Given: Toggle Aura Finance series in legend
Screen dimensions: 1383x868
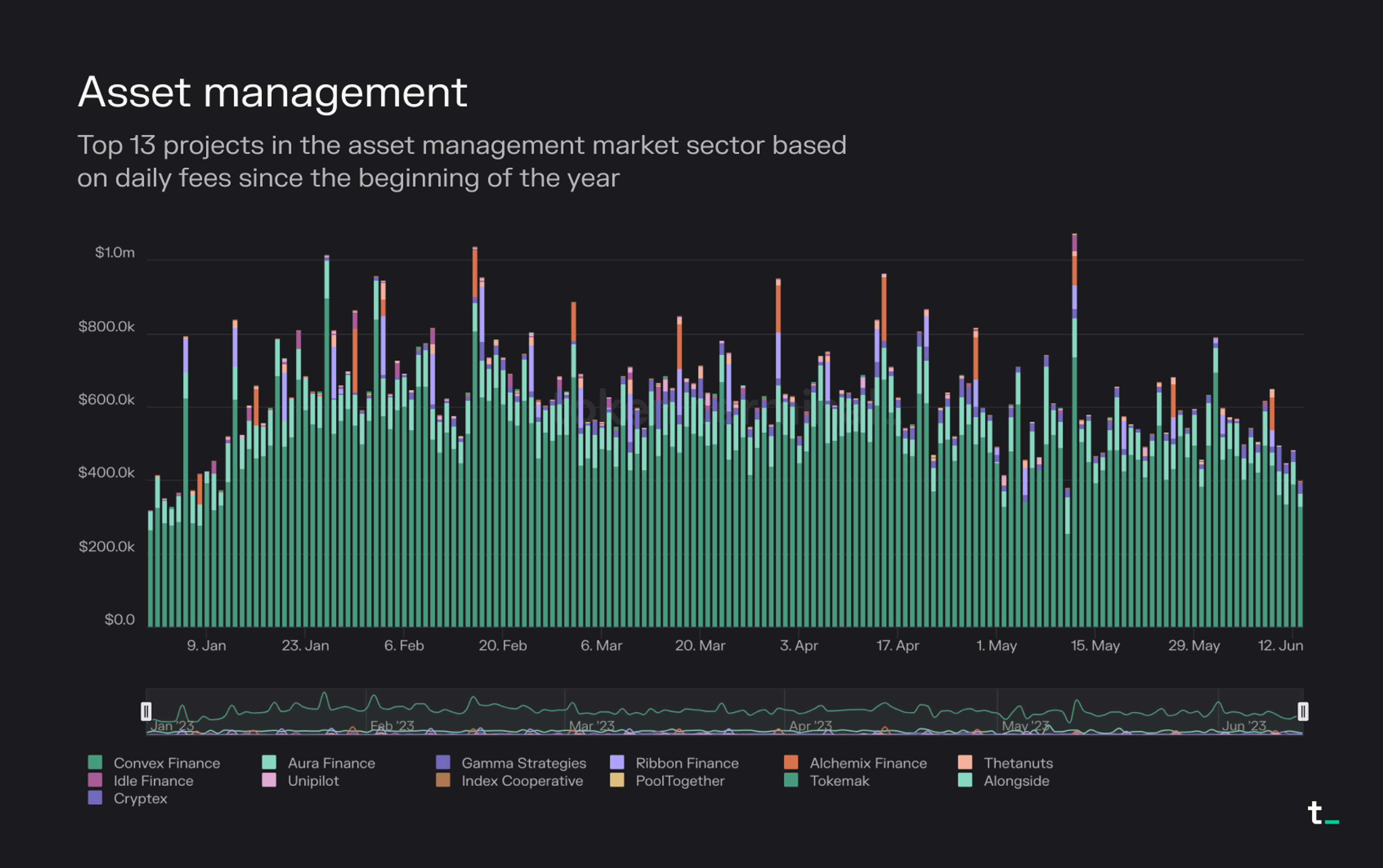Looking at the screenshot, I should point(331,763).
